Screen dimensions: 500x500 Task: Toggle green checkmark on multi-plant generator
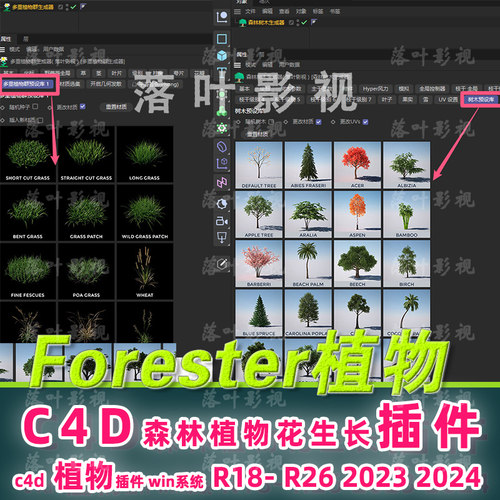(x=73, y=7)
